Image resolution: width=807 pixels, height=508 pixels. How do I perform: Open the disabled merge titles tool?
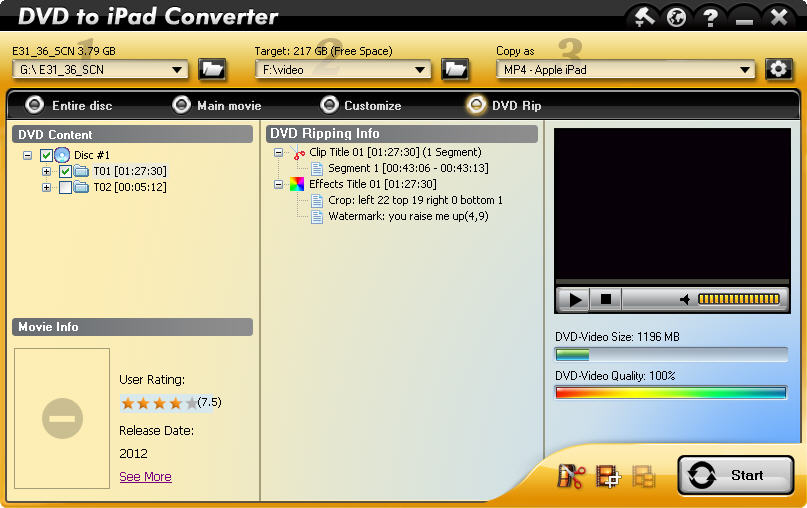pos(643,476)
